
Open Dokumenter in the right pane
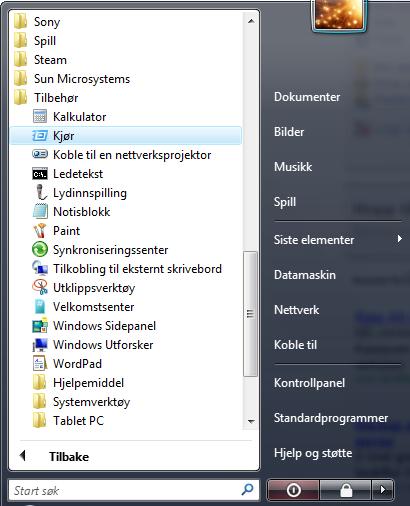(x=307, y=97)
